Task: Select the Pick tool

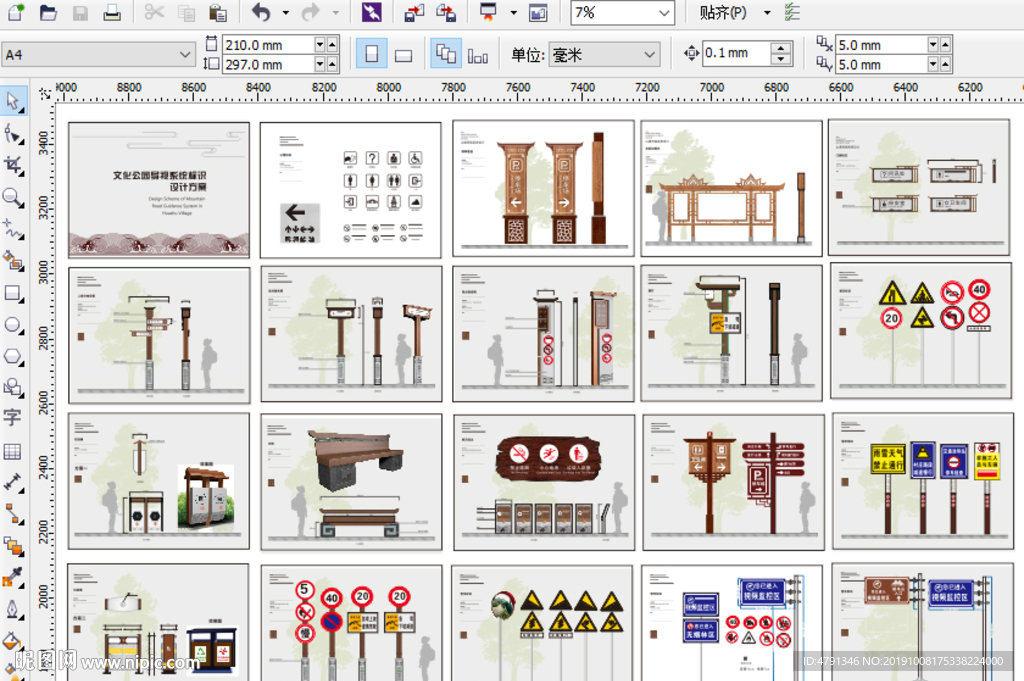Action: 13,101
